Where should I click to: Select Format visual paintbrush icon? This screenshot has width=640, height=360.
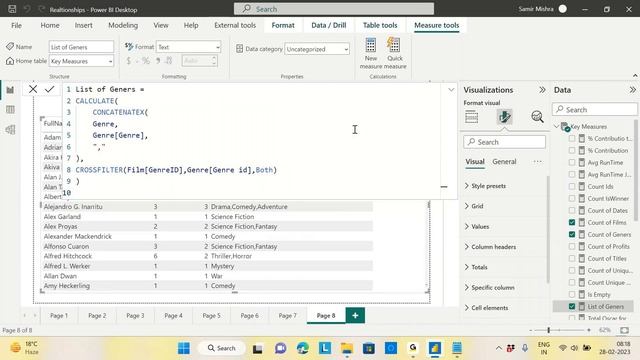pyautogui.click(x=504, y=117)
